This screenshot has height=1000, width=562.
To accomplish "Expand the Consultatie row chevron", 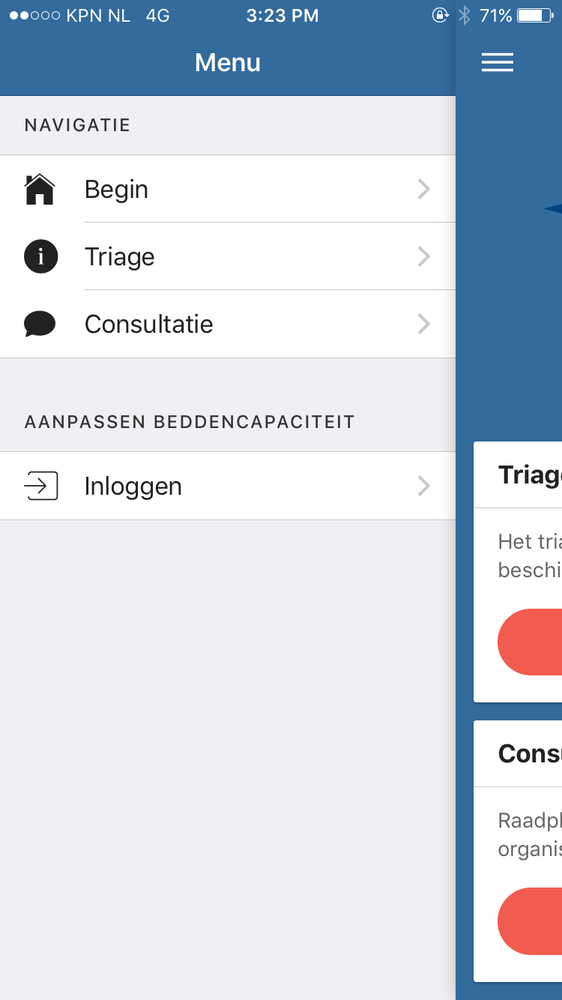I will click(424, 324).
